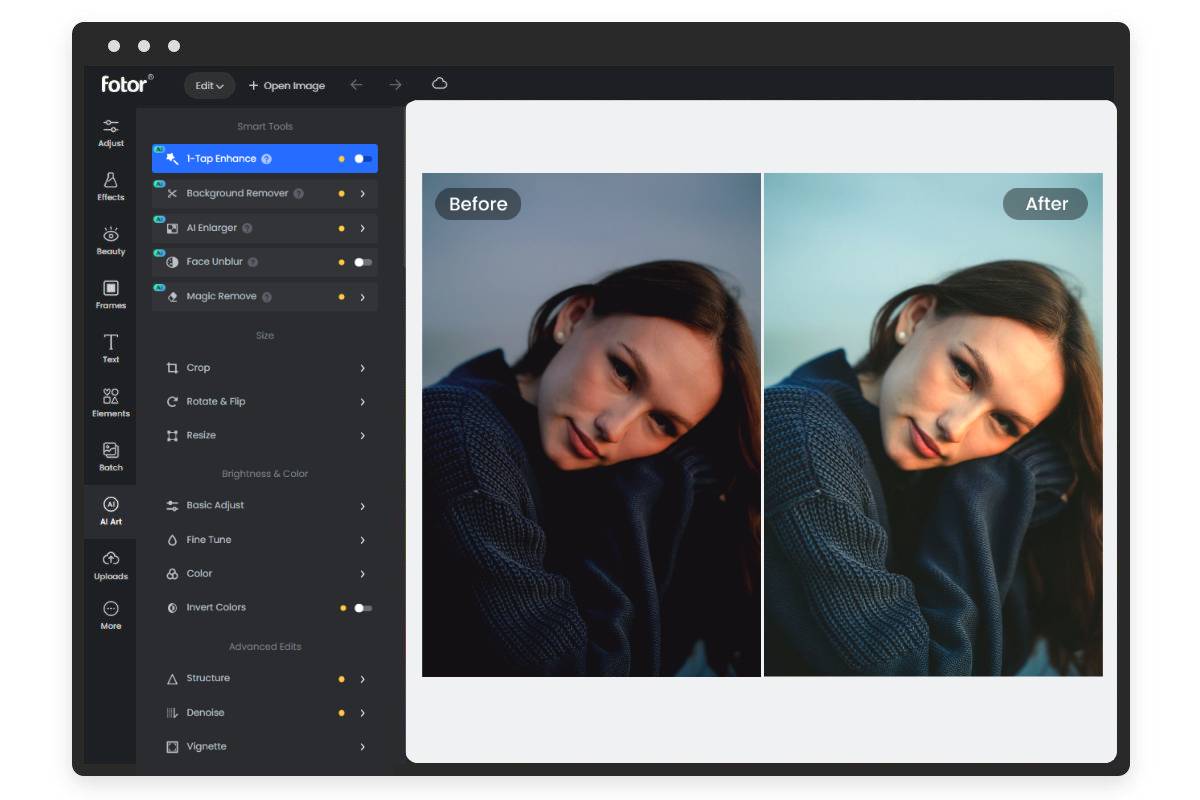
Task: Expand Background Remover chevron
Action: click(362, 194)
